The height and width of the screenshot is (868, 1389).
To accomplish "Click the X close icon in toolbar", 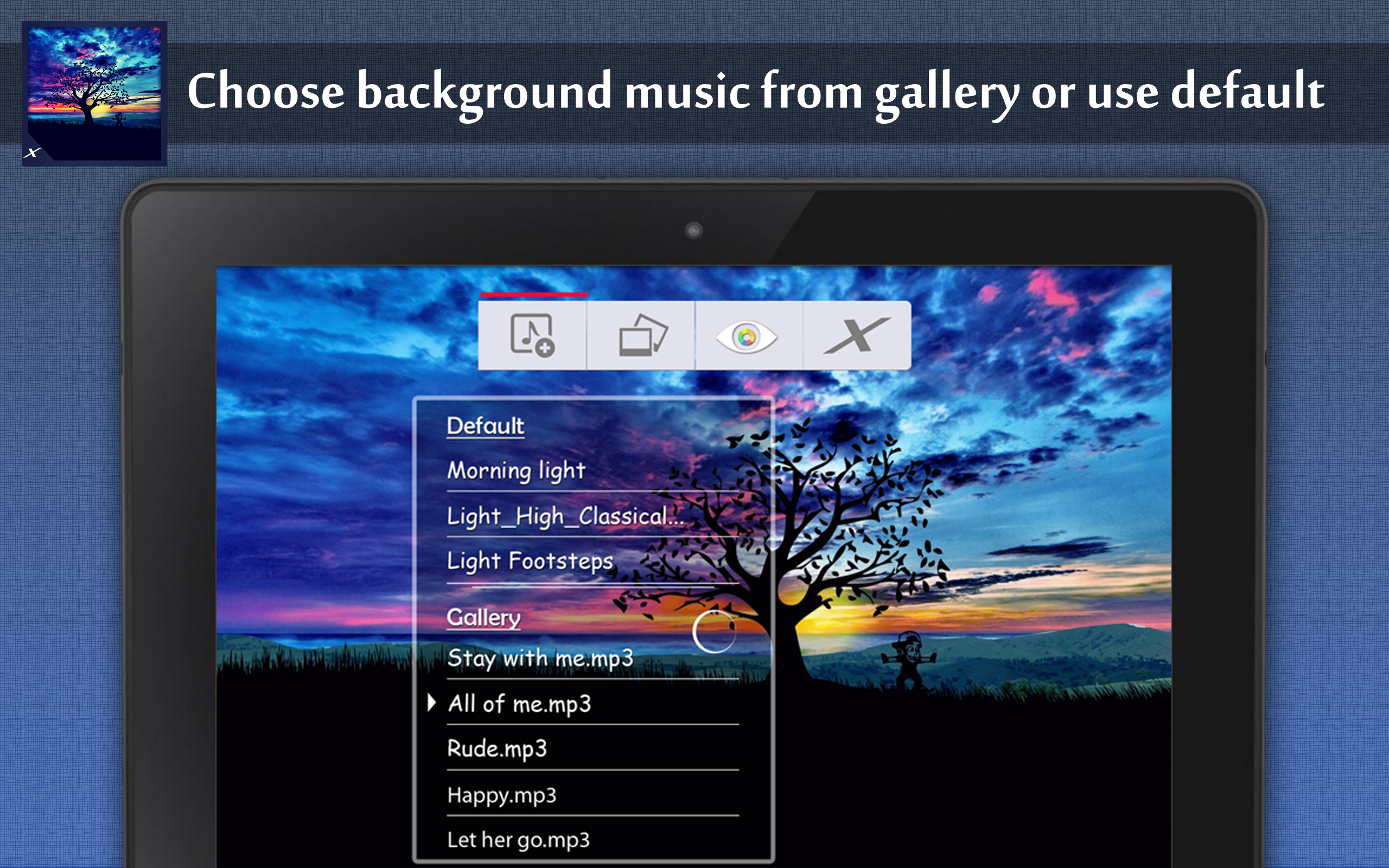I will pyautogui.click(x=857, y=335).
